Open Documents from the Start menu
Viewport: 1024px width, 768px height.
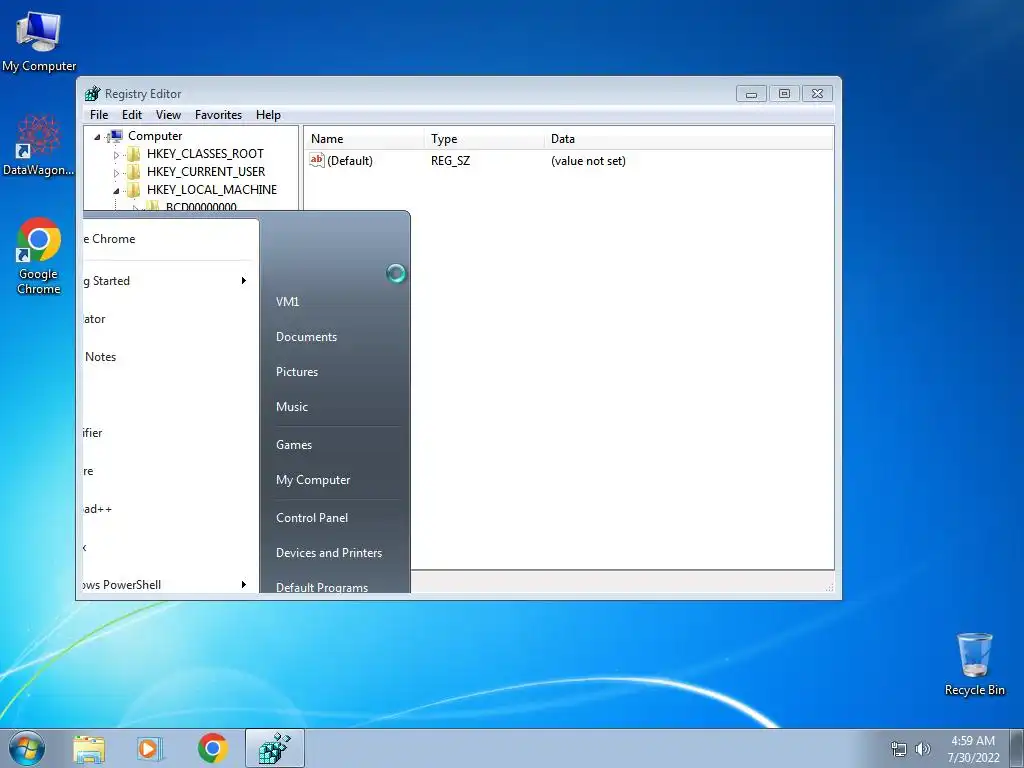(x=306, y=337)
